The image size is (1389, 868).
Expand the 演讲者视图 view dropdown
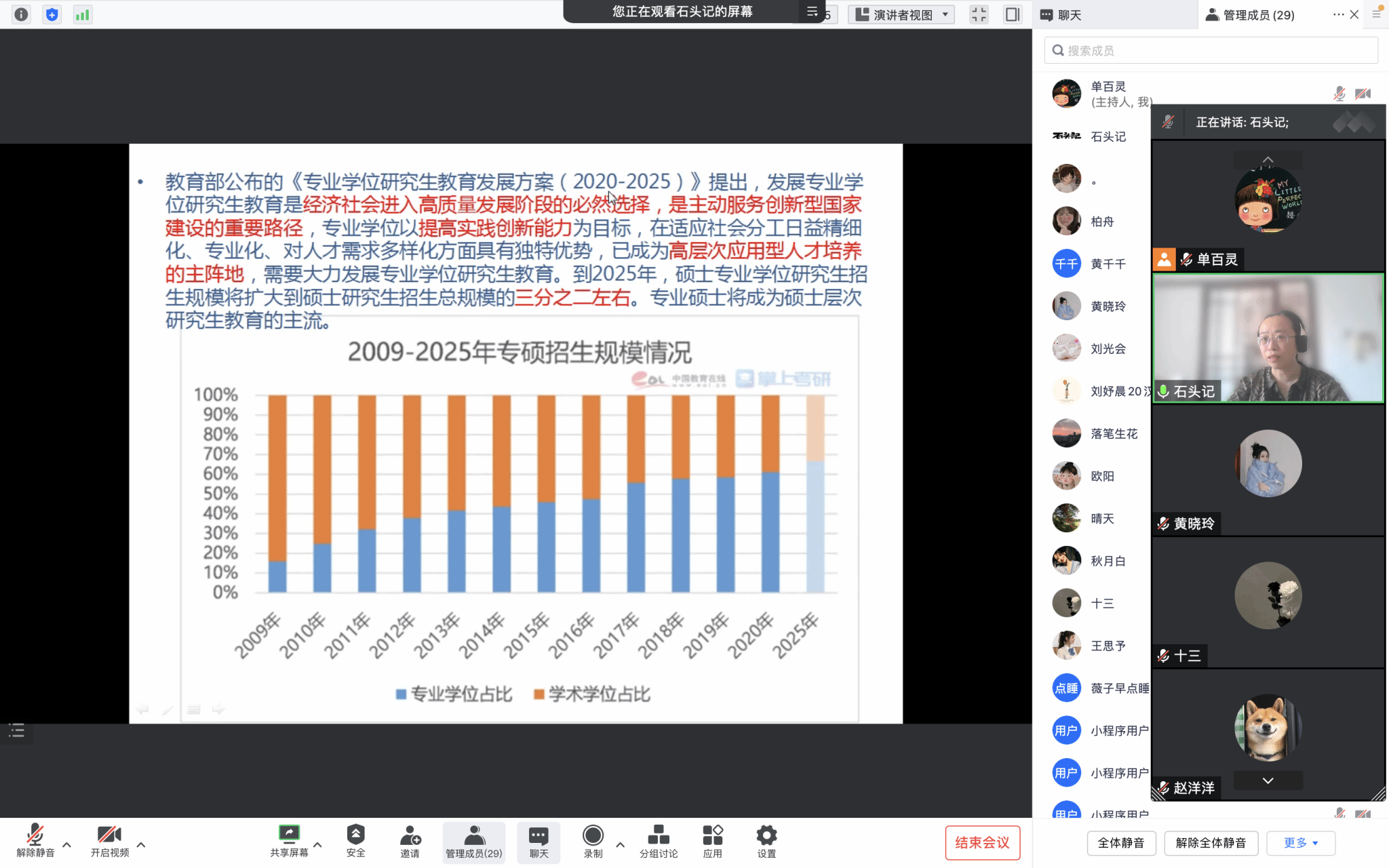902,14
